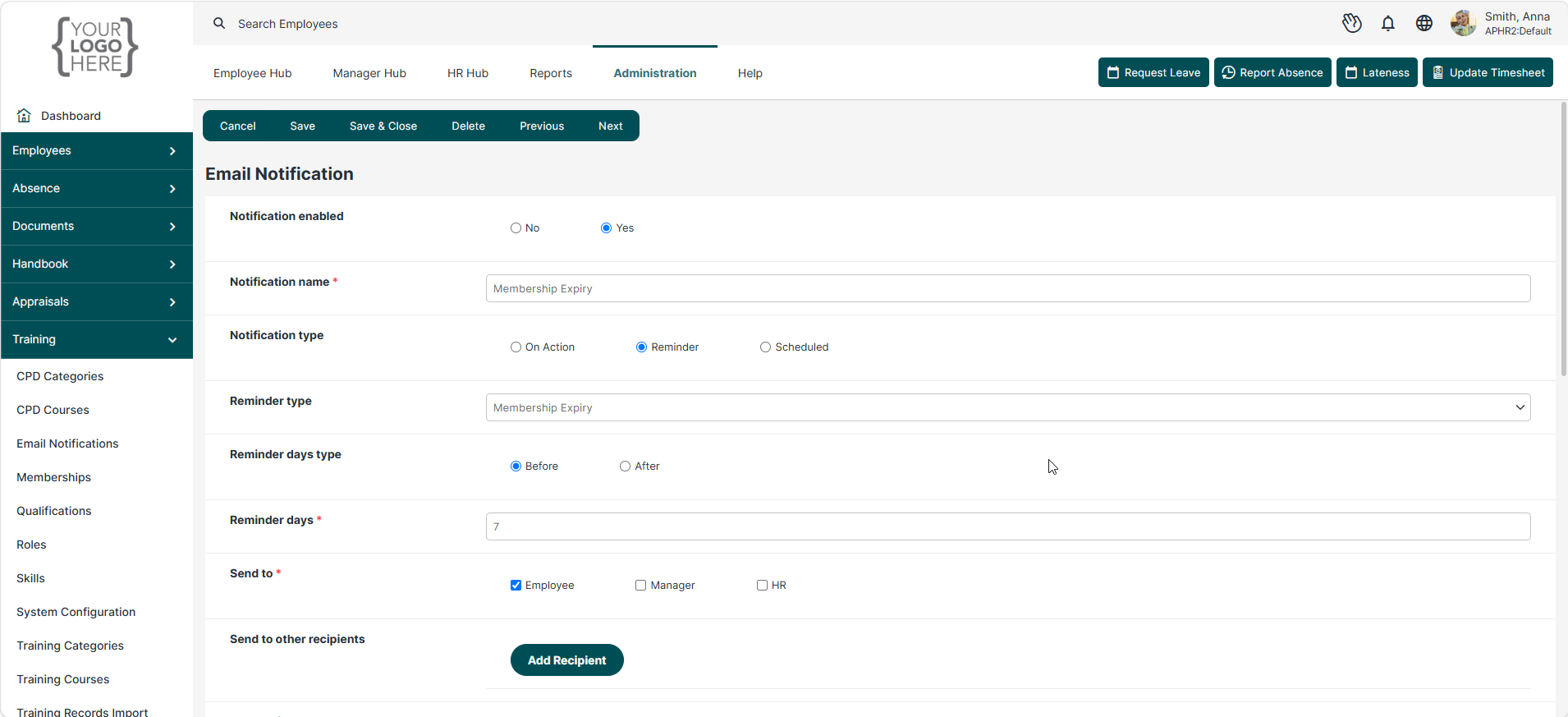Viewport: 1568px width, 717px height.
Task: Switch to the HR Hub tab
Action: point(468,73)
